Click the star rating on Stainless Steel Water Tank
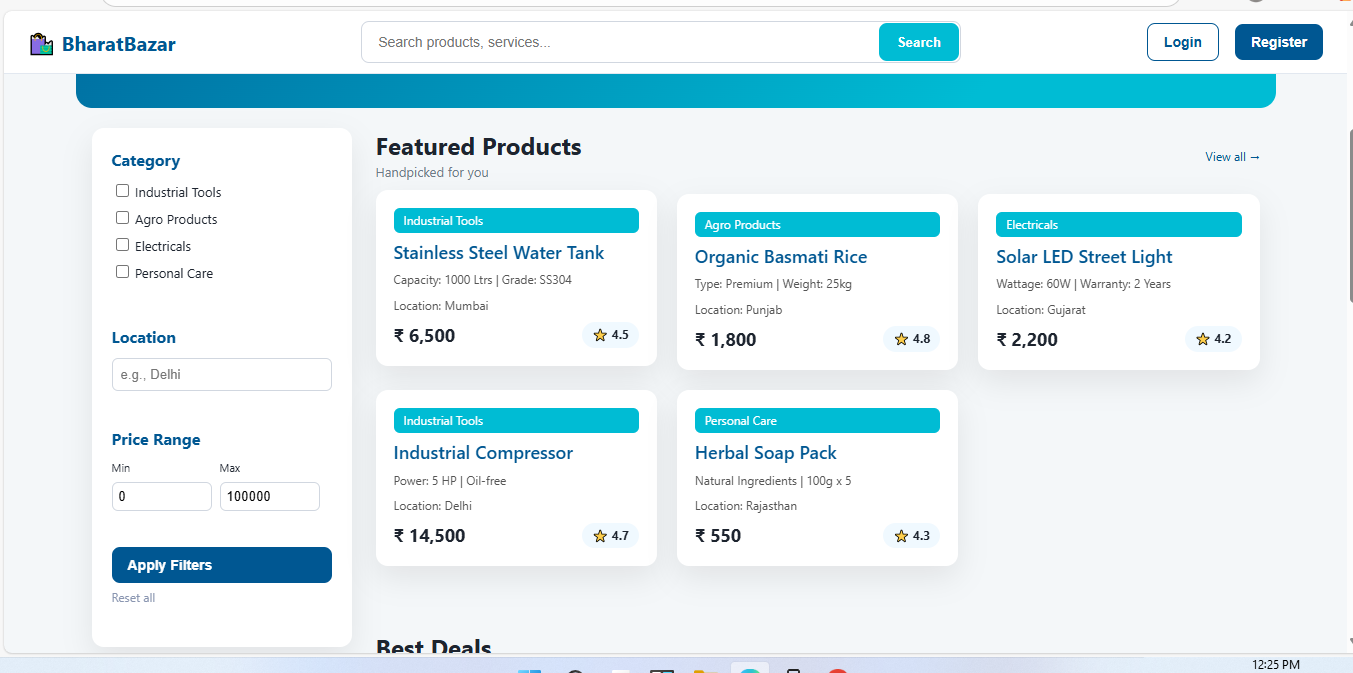This screenshot has height=673, width=1353. click(610, 335)
